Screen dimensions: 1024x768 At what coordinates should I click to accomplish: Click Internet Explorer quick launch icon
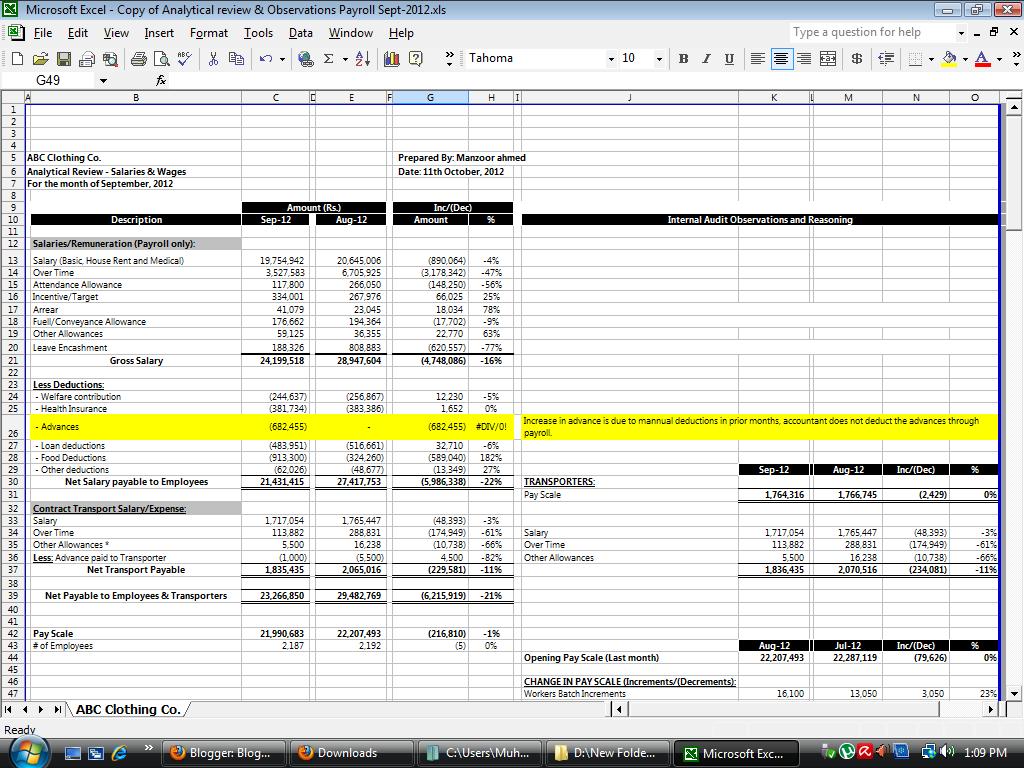tap(120, 753)
